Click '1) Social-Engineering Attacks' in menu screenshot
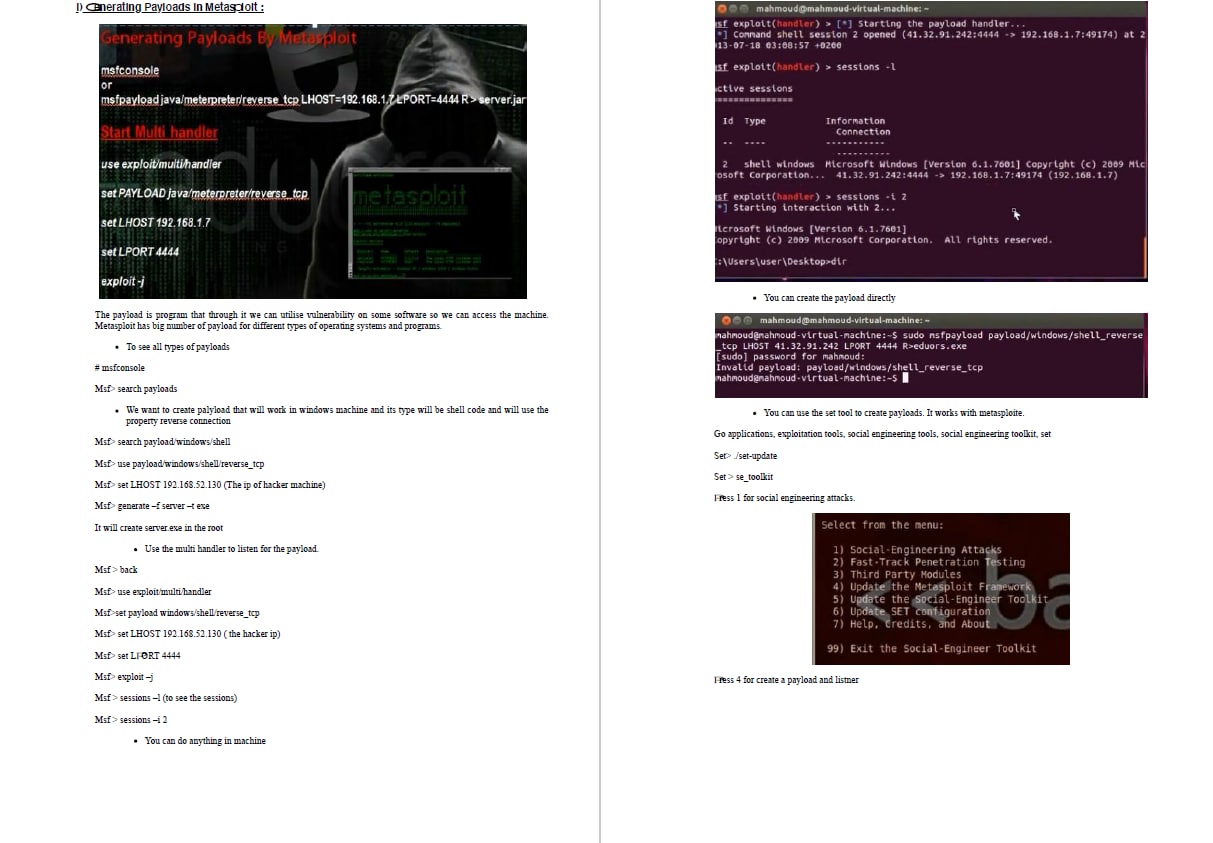The image size is (1213, 843). [x=917, y=550]
